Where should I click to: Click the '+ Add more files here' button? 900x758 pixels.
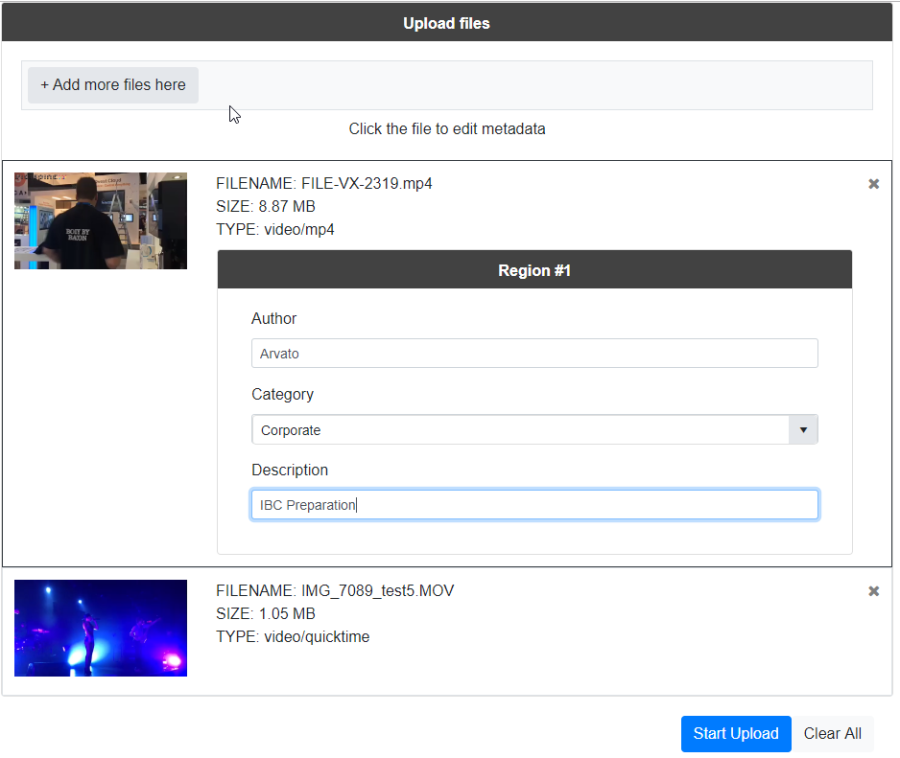tap(113, 85)
